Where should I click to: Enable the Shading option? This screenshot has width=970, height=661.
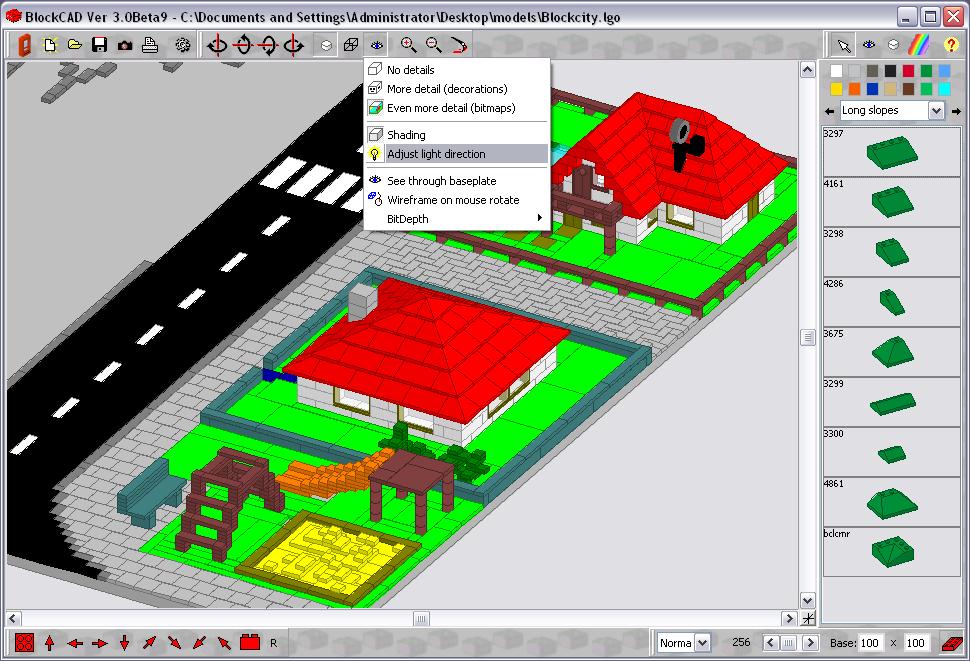[x=457, y=135]
